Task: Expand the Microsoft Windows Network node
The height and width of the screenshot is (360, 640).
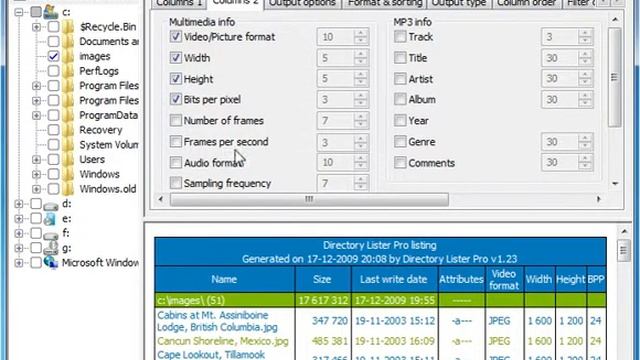Action: pyautogui.click(x=19, y=262)
